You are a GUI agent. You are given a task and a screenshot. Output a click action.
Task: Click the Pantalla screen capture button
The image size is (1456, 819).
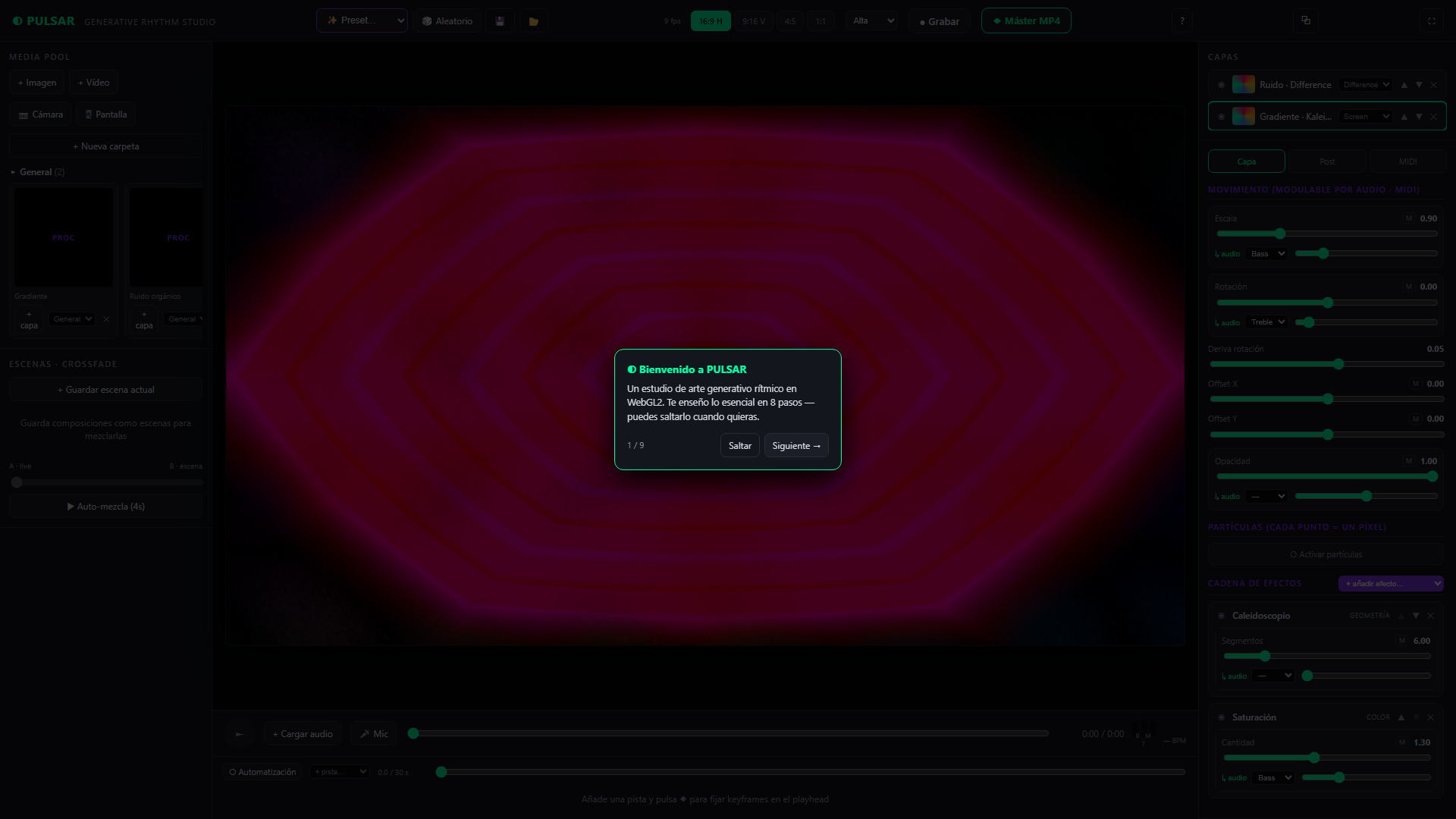tap(105, 115)
